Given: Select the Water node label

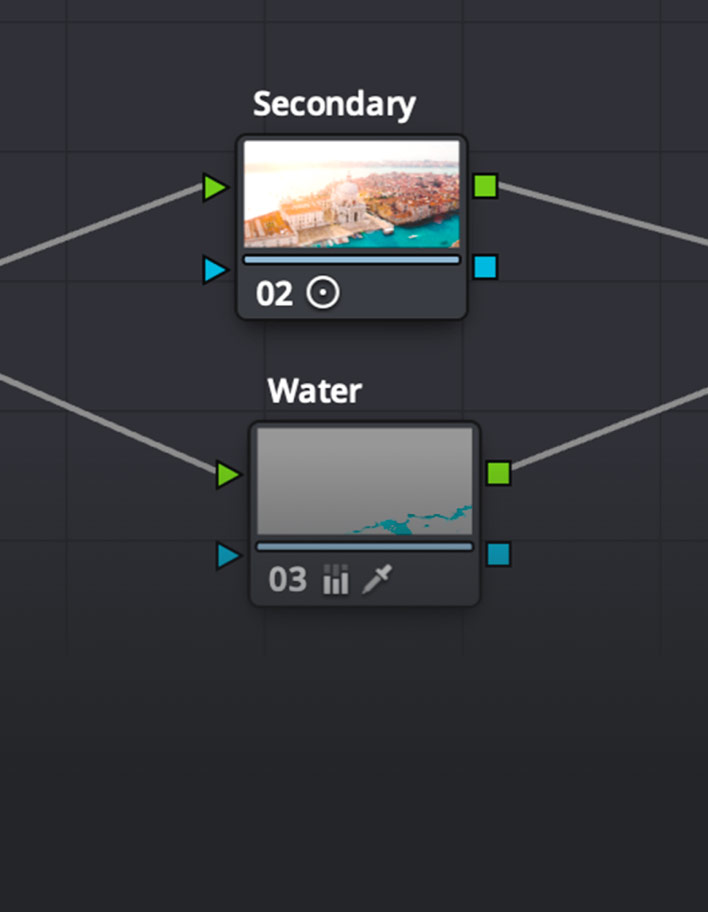Looking at the screenshot, I should 314,391.
